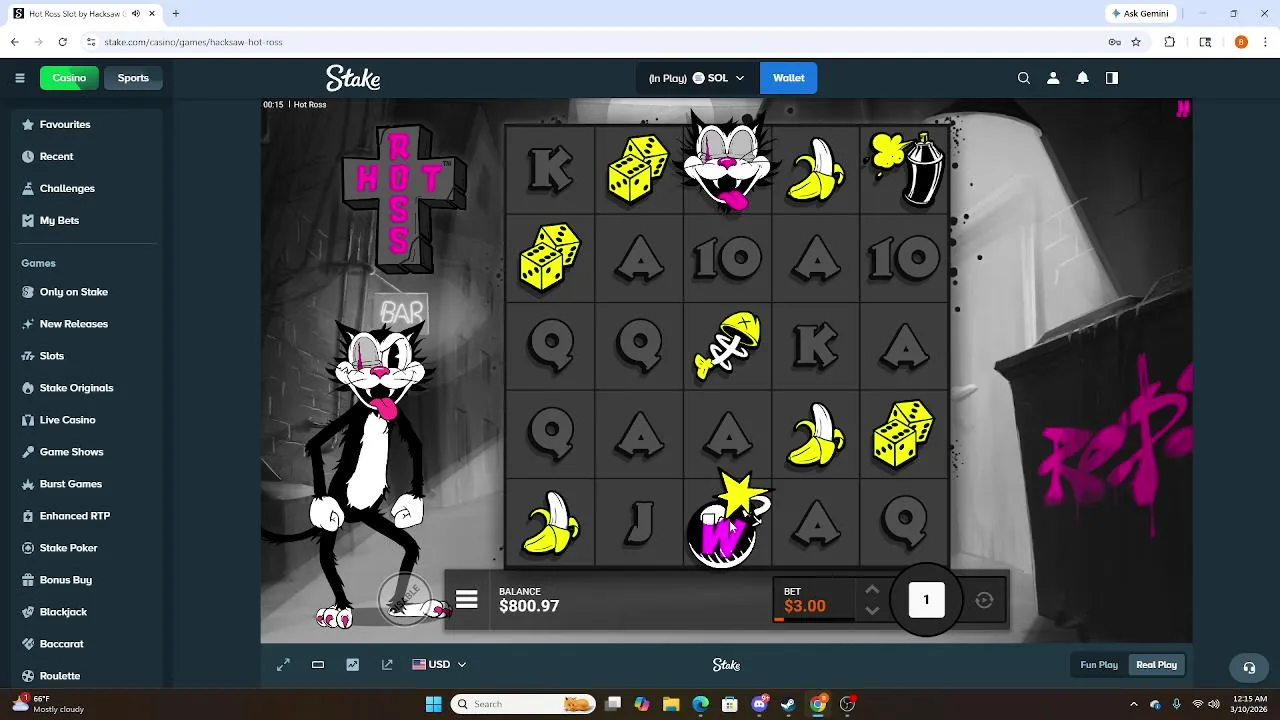This screenshot has width=1280, height=720.
Task: Open Microsoft Store from taskbar
Action: tap(730, 704)
